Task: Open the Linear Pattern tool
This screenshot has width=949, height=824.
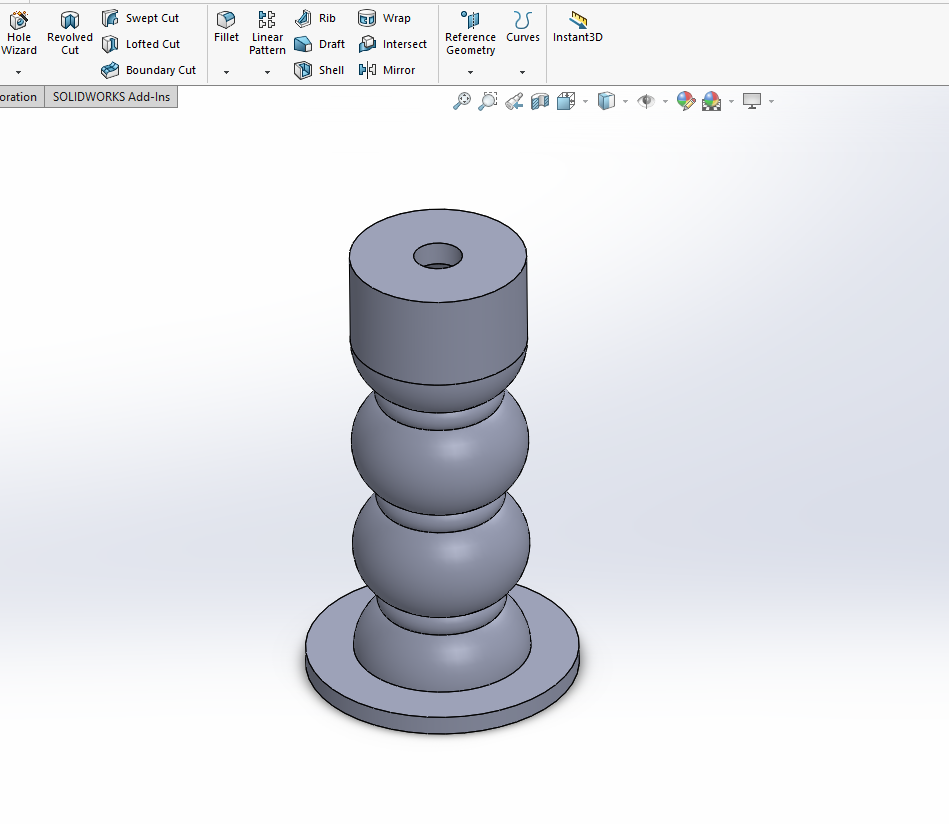Action: (x=267, y=34)
